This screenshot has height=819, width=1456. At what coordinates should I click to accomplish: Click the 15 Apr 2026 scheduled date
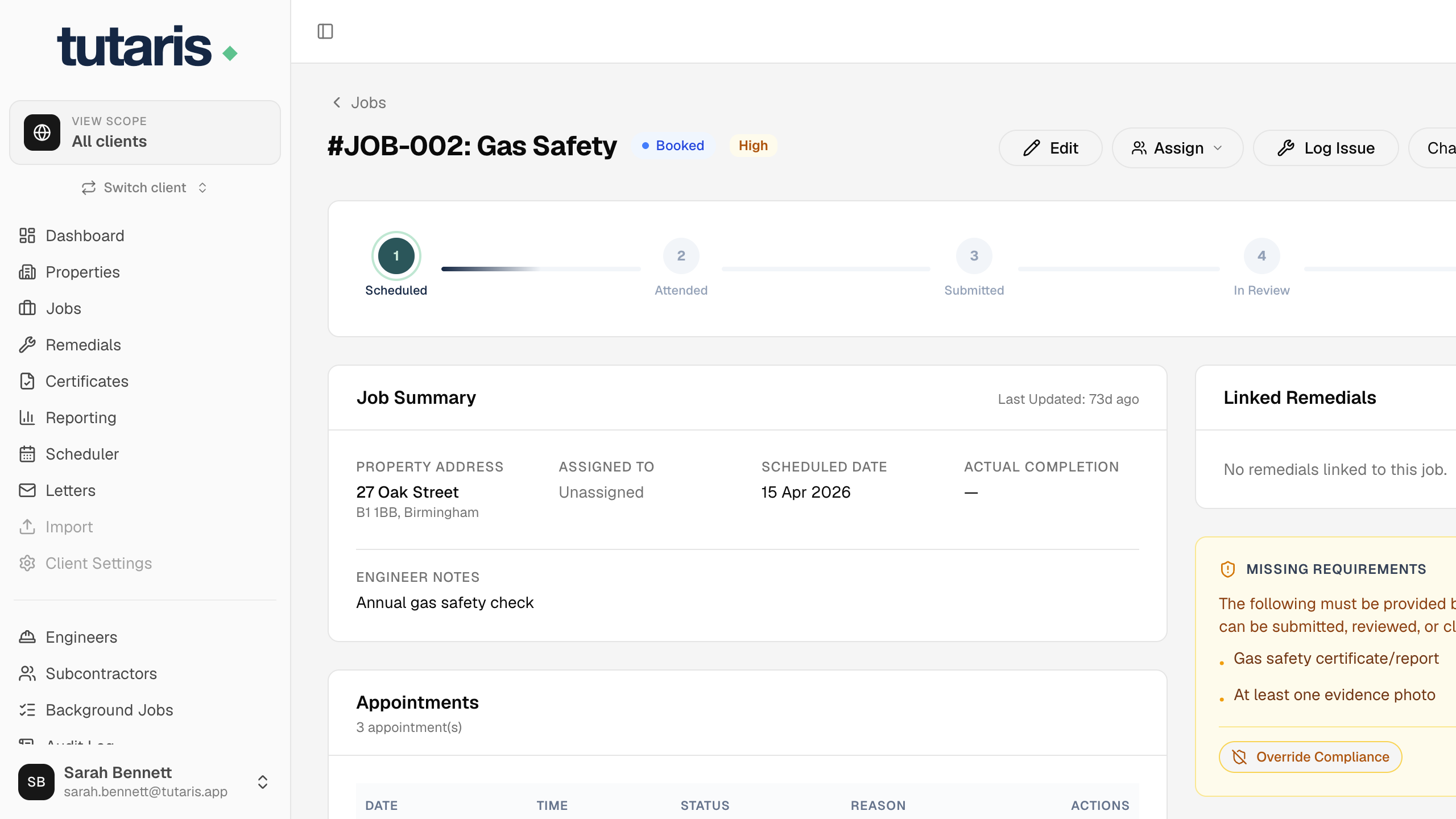(x=806, y=492)
